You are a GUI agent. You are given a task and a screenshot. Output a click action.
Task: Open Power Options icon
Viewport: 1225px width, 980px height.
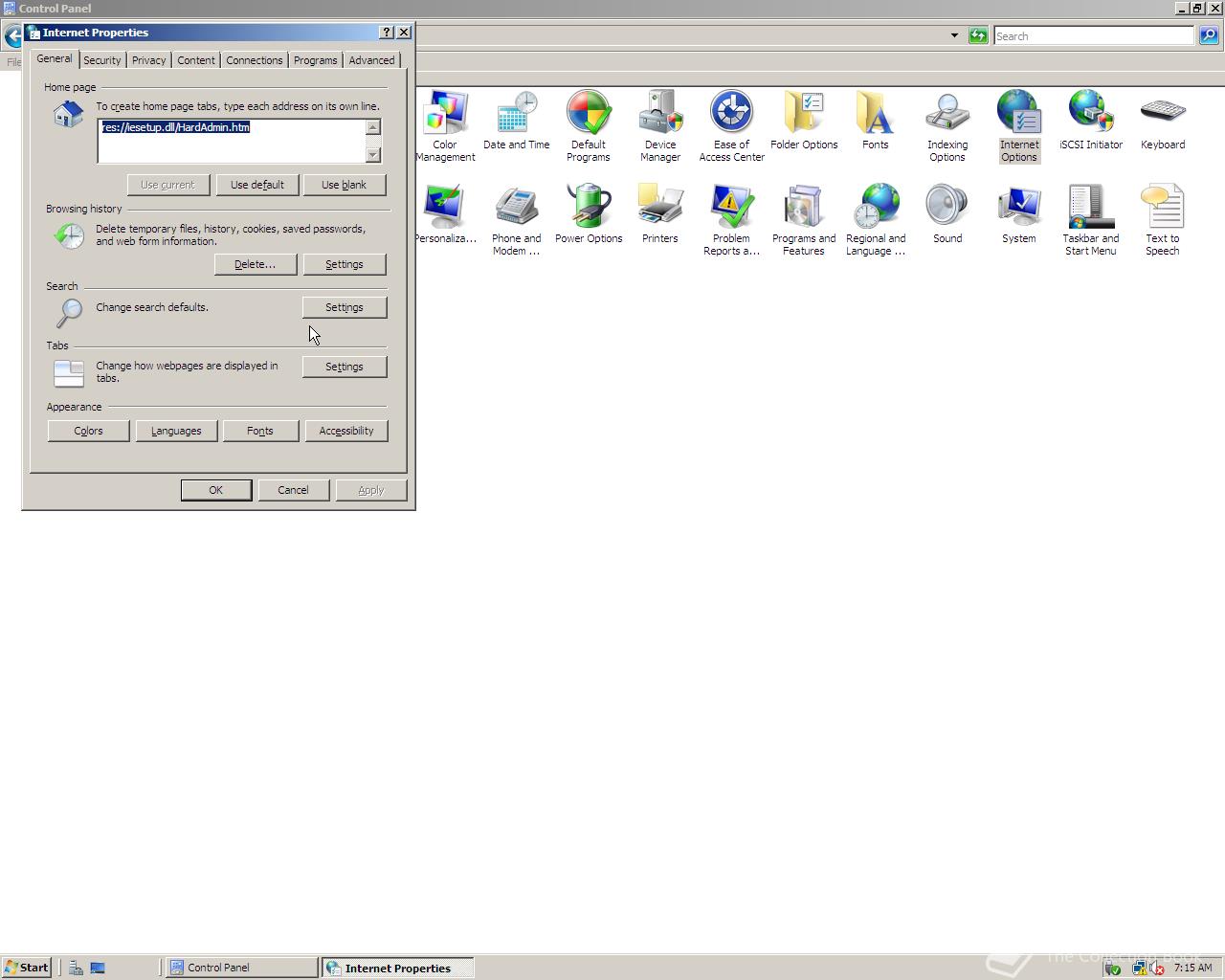[x=589, y=214]
